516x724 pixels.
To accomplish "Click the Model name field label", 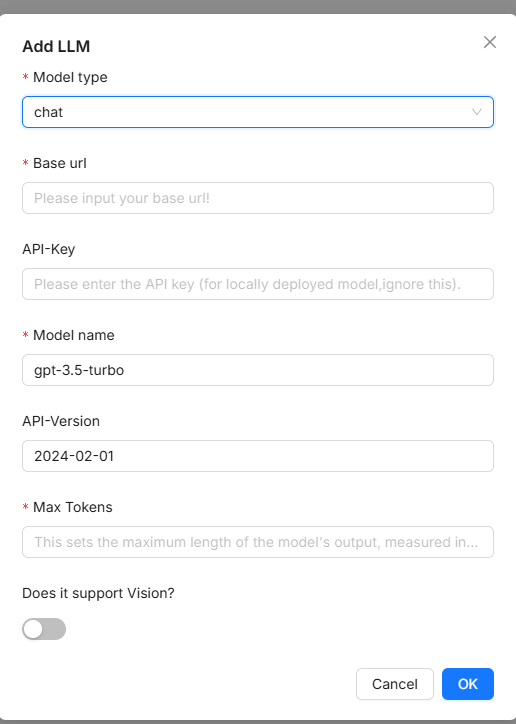I will 74,335.
